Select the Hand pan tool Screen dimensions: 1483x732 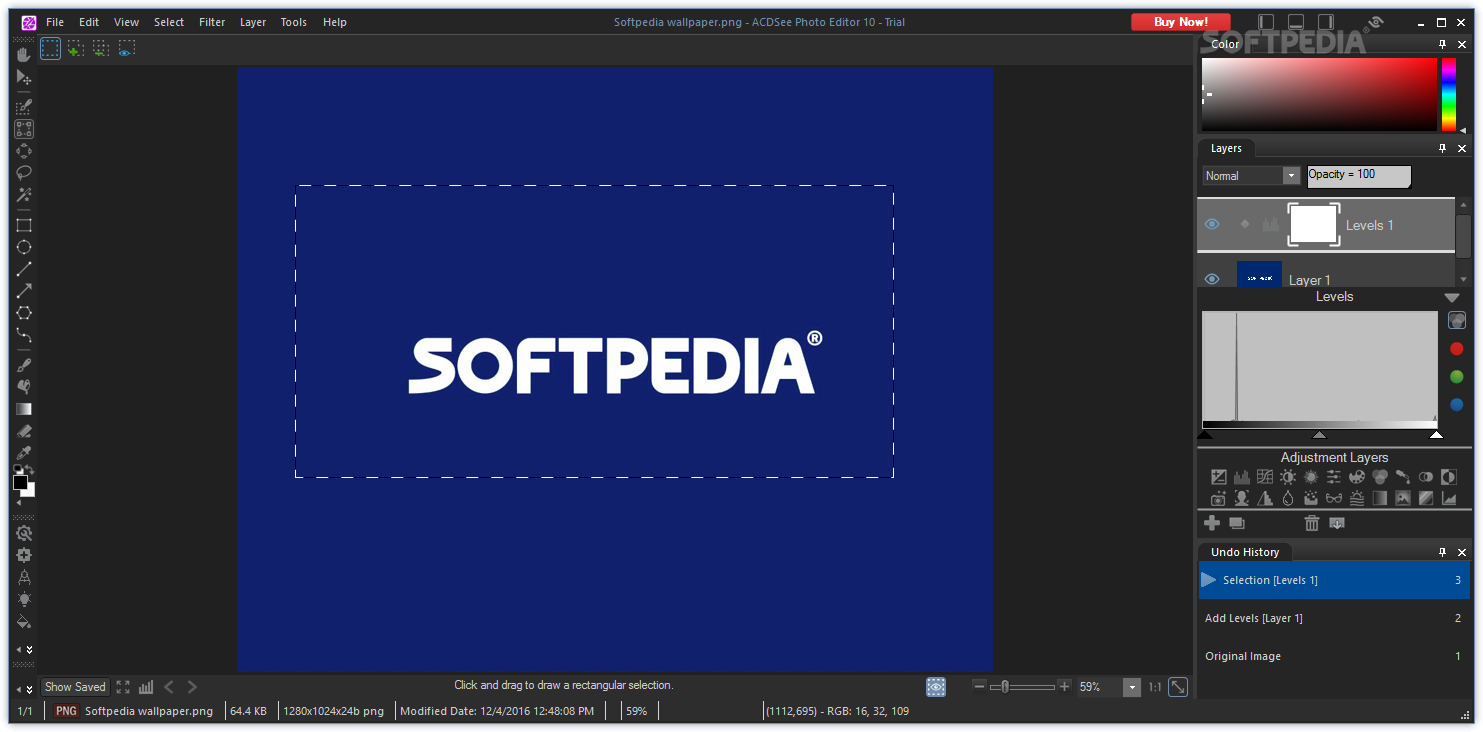[24, 54]
